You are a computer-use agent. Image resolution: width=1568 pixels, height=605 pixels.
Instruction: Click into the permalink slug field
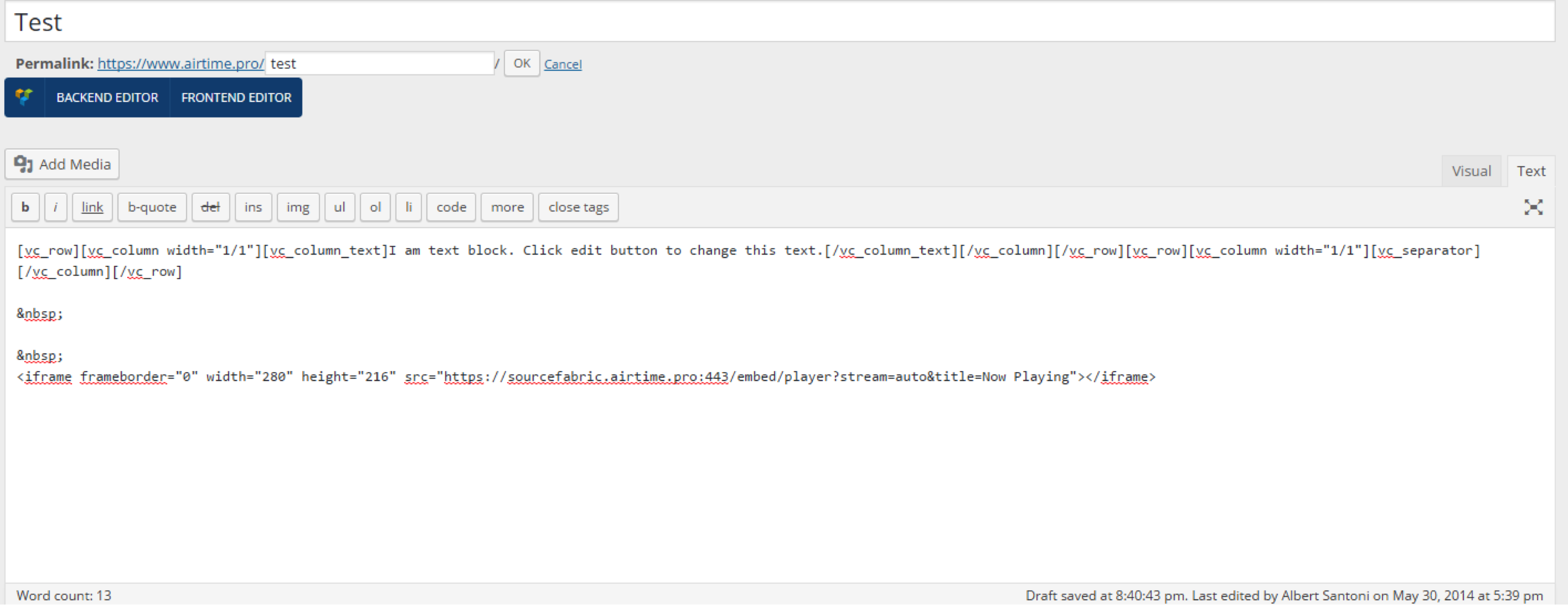(379, 63)
